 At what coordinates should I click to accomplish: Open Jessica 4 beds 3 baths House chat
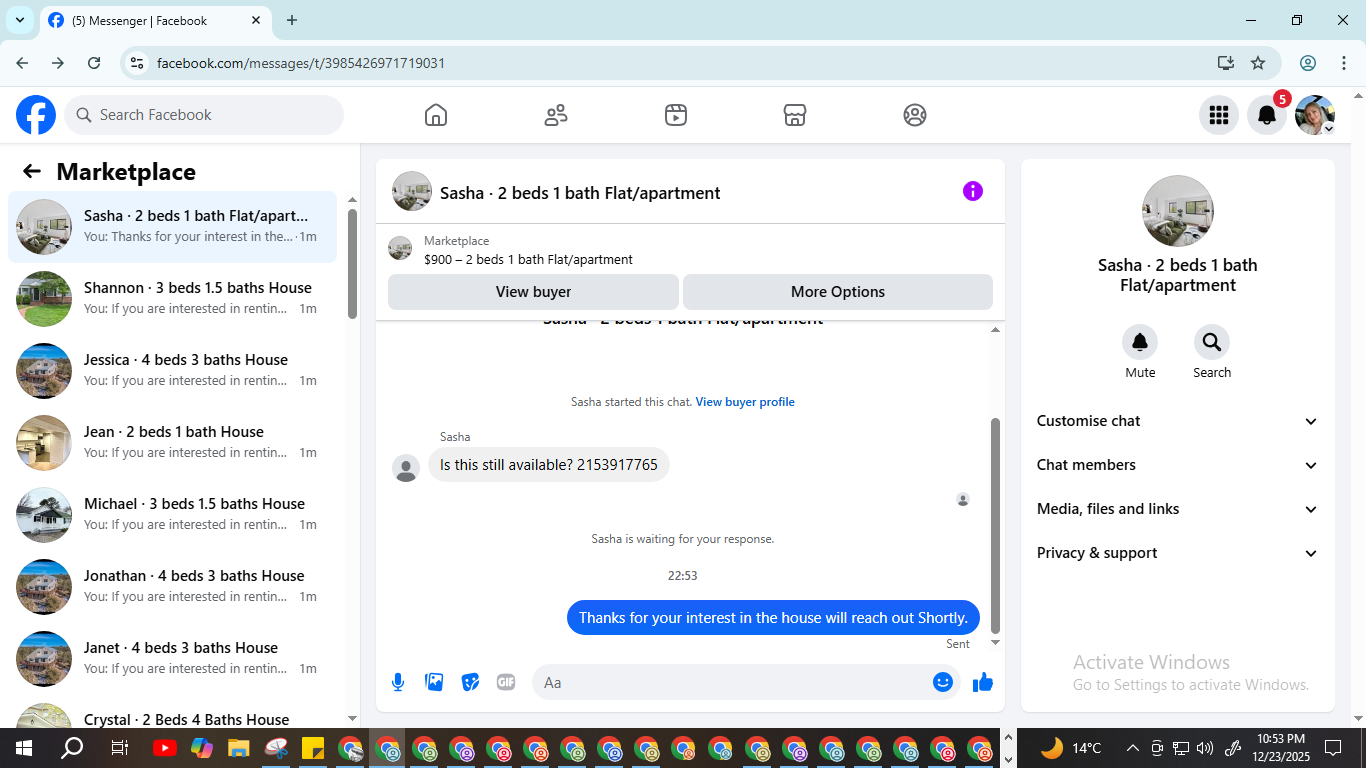point(172,371)
